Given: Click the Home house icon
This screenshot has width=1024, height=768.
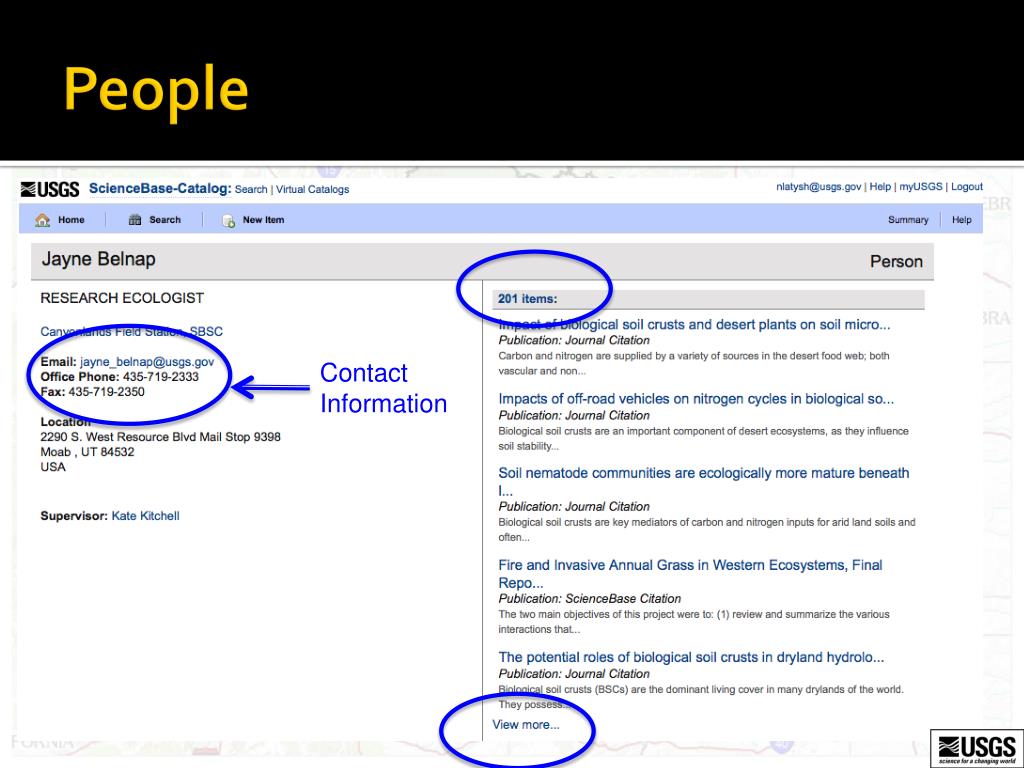Looking at the screenshot, I should click(42, 221).
